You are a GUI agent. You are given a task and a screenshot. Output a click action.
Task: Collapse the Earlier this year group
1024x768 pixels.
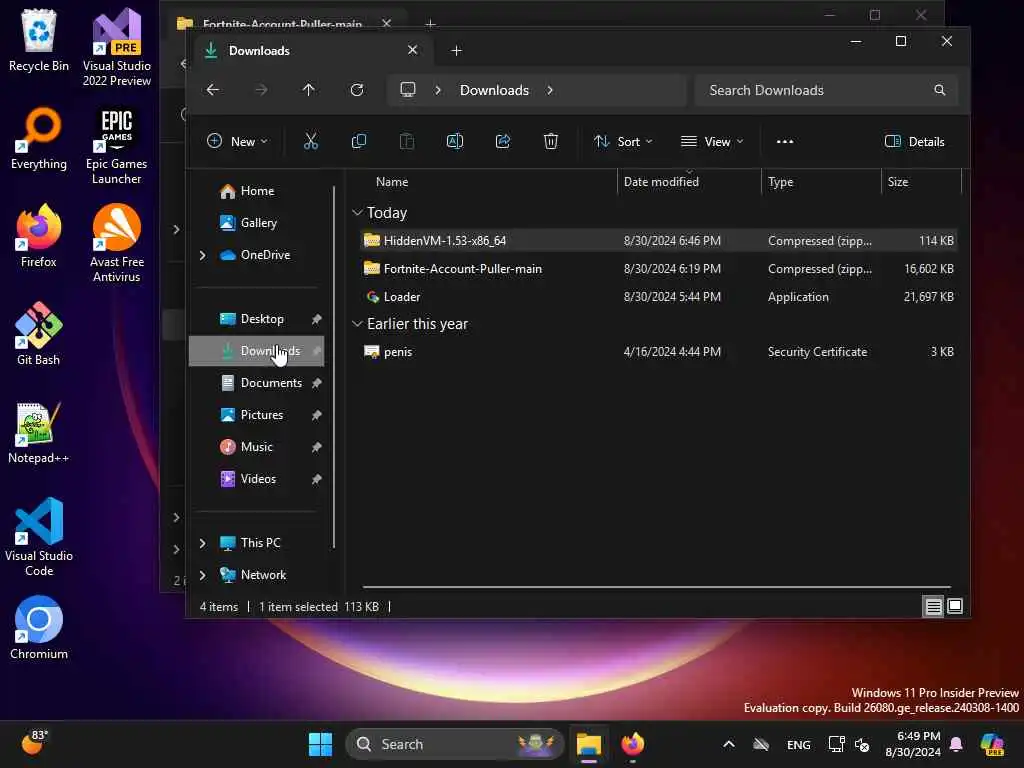click(x=357, y=323)
